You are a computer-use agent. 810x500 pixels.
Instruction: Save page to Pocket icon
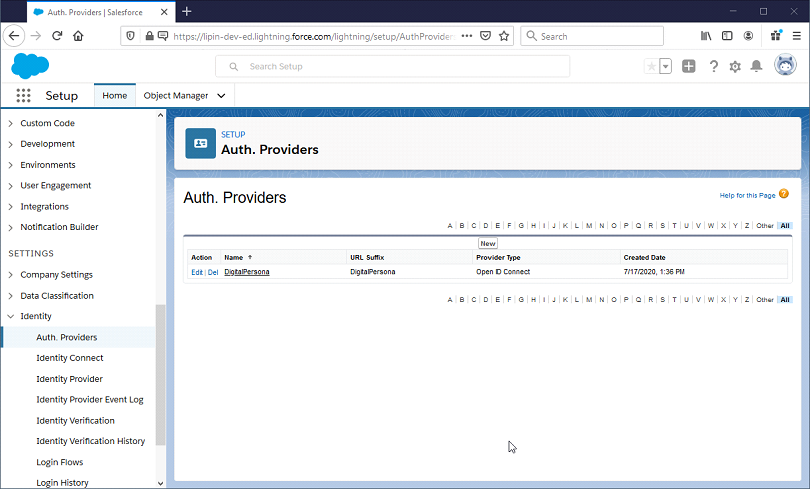485,36
